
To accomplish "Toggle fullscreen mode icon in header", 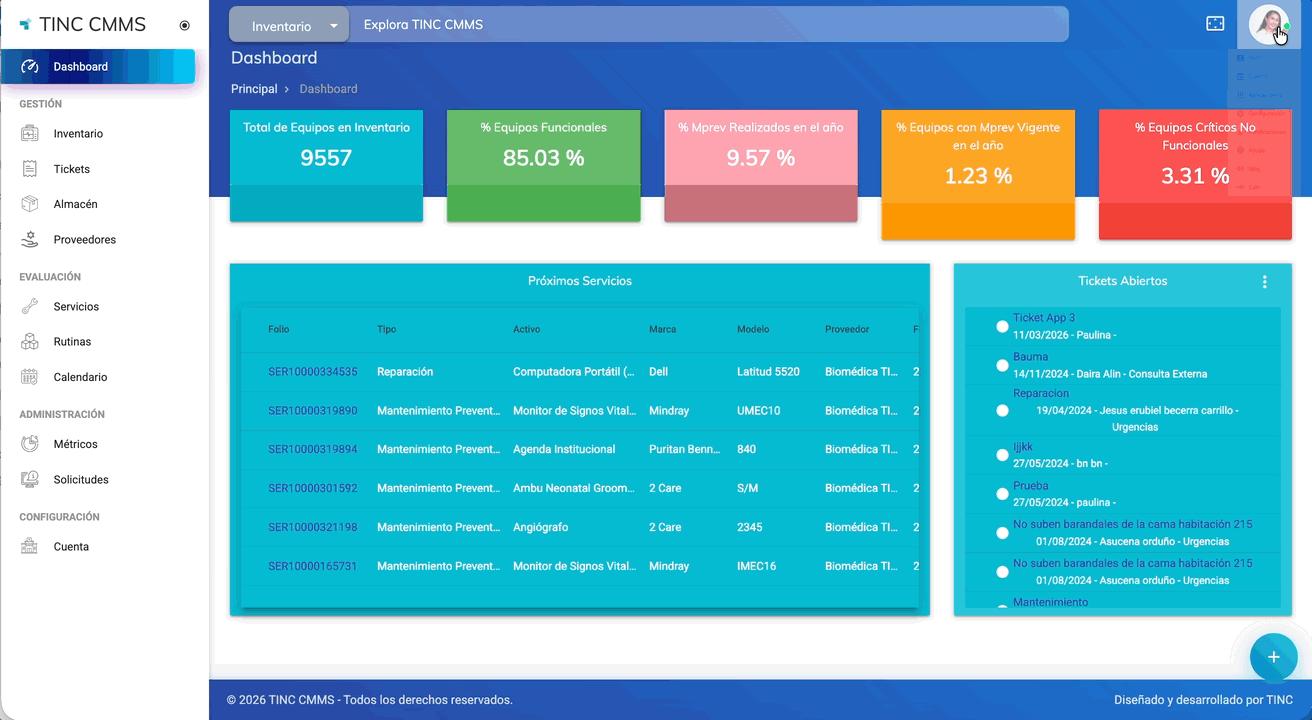I will [1215, 24].
